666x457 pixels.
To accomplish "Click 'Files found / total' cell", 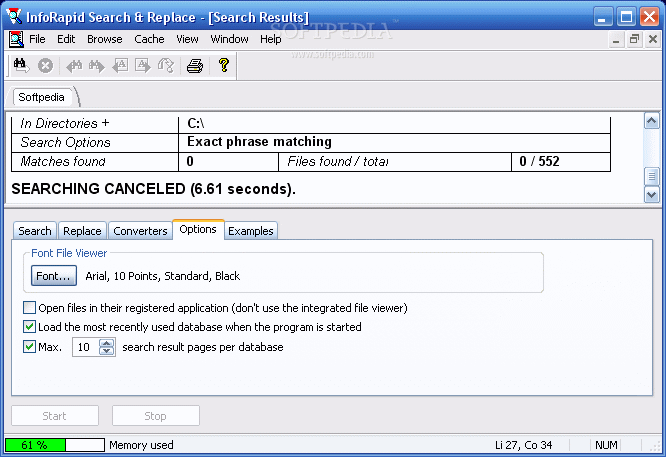I will (395, 161).
